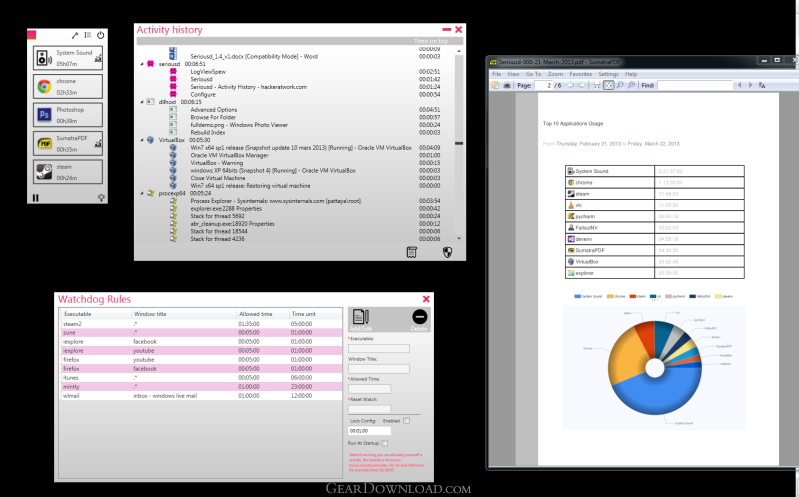Click the Open file icon in SumatraPDF
Screen dimensions: 799x497
[x=495, y=85]
